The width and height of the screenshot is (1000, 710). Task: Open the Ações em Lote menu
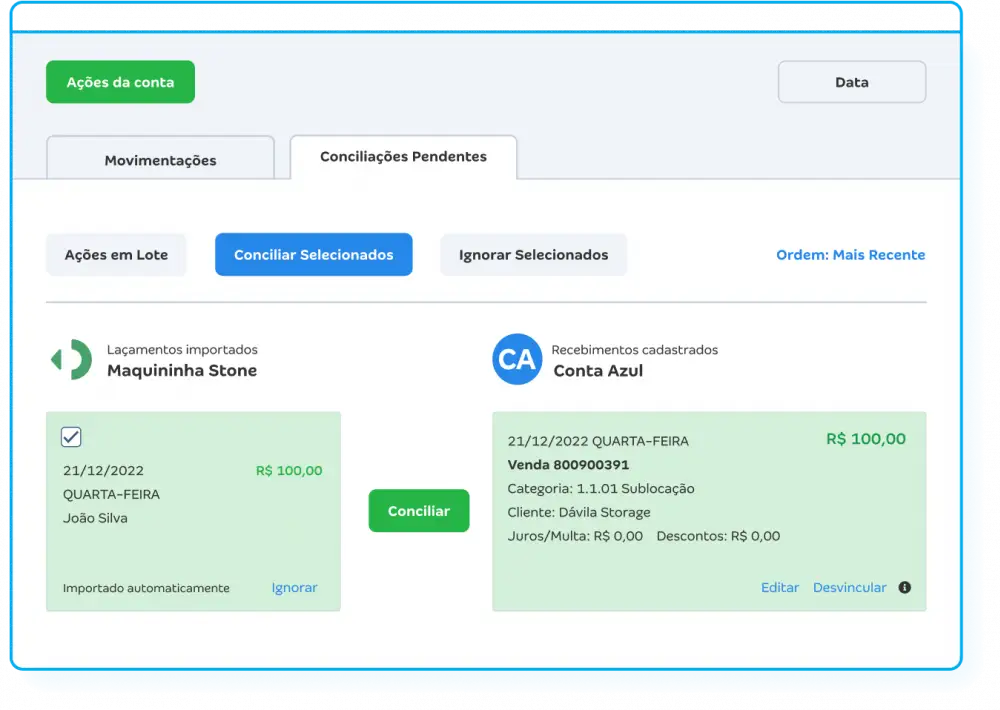pyautogui.click(x=116, y=255)
